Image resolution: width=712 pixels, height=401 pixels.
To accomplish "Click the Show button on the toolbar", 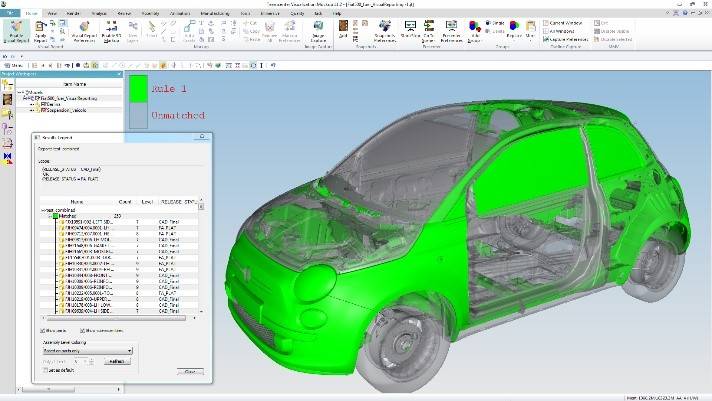I will click(13, 65).
